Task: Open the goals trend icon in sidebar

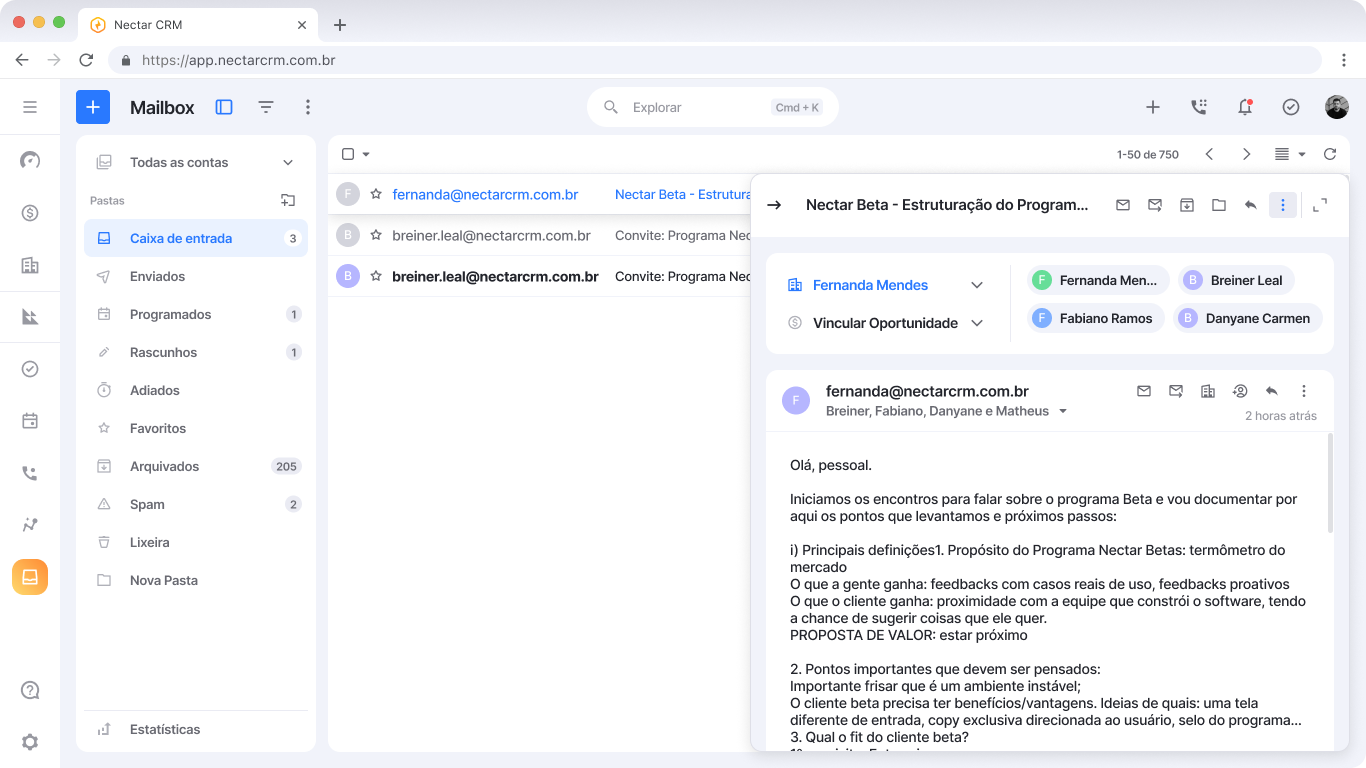Action: tap(30, 525)
